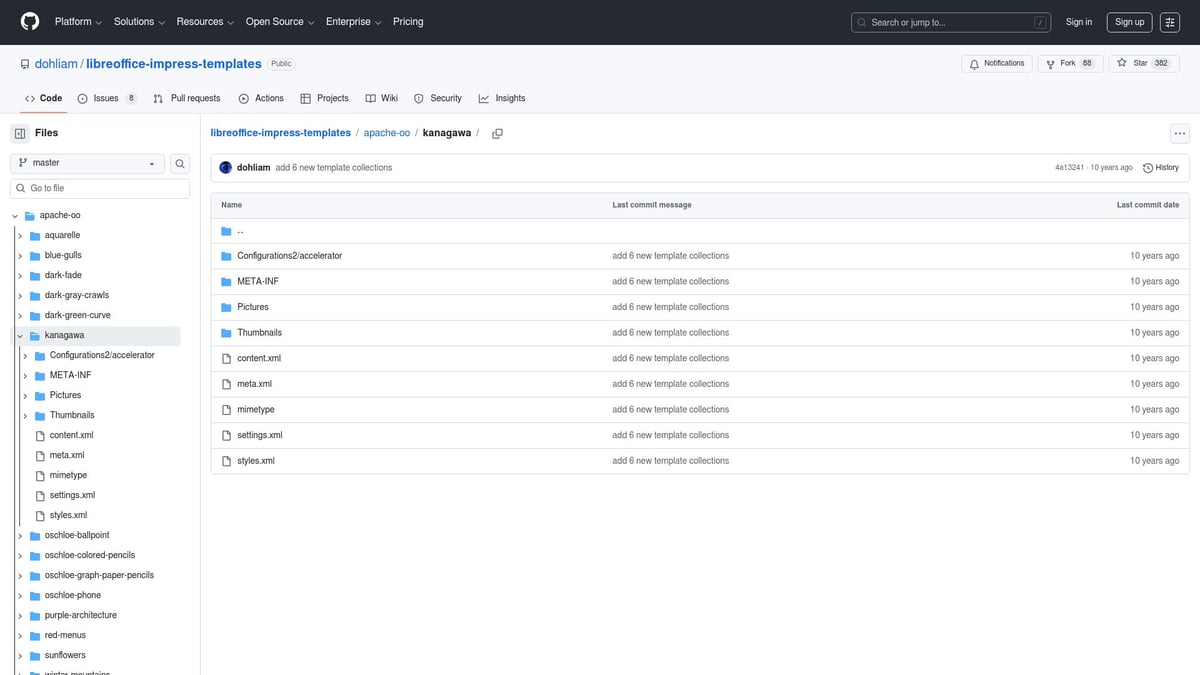Click the file icon for content.xml in table
Screen dimensions: 1200x675
(226, 358)
